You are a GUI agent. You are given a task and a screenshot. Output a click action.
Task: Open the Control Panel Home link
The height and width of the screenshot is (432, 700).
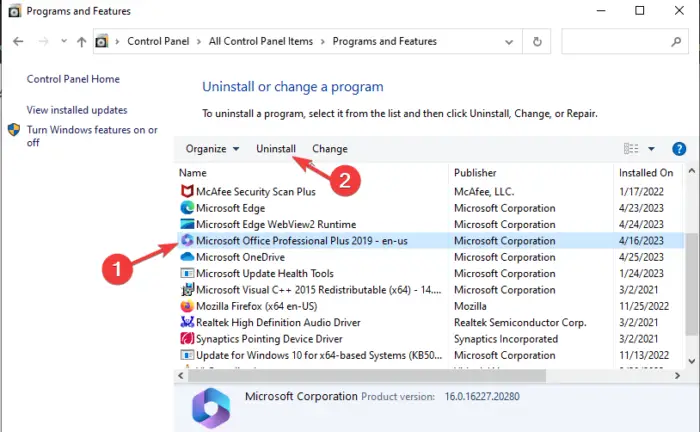click(73, 79)
